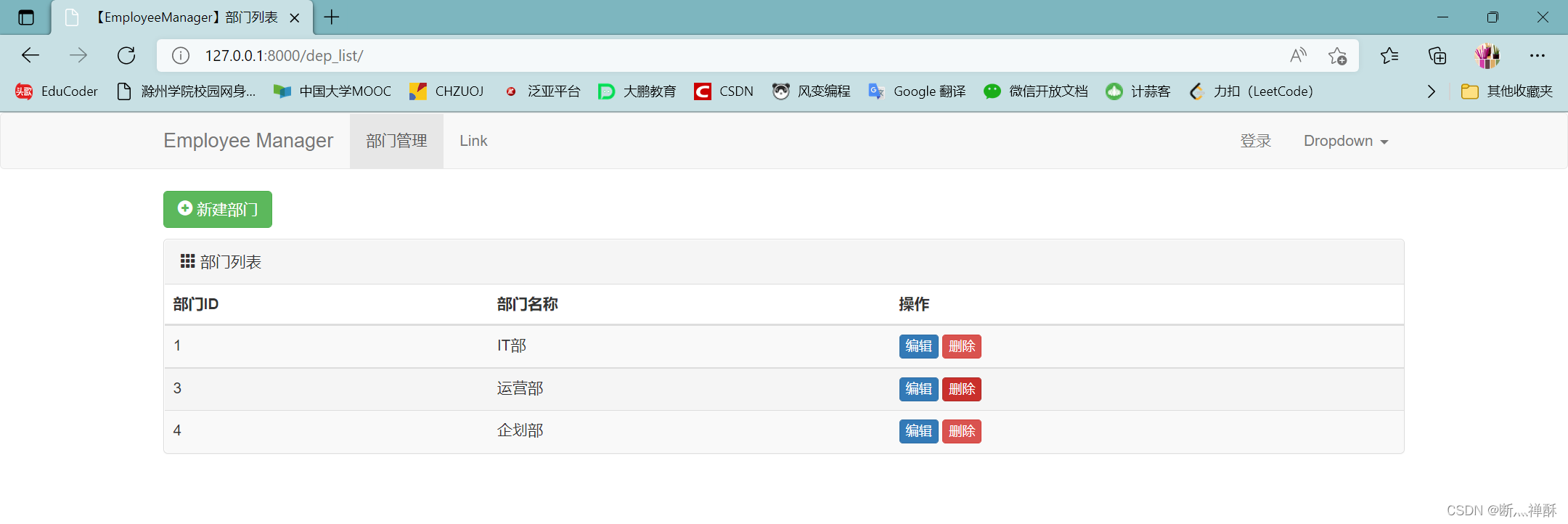The height and width of the screenshot is (524, 1568).
Task: Open the 其他收藏夹 folder
Action: coord(1507,91)
